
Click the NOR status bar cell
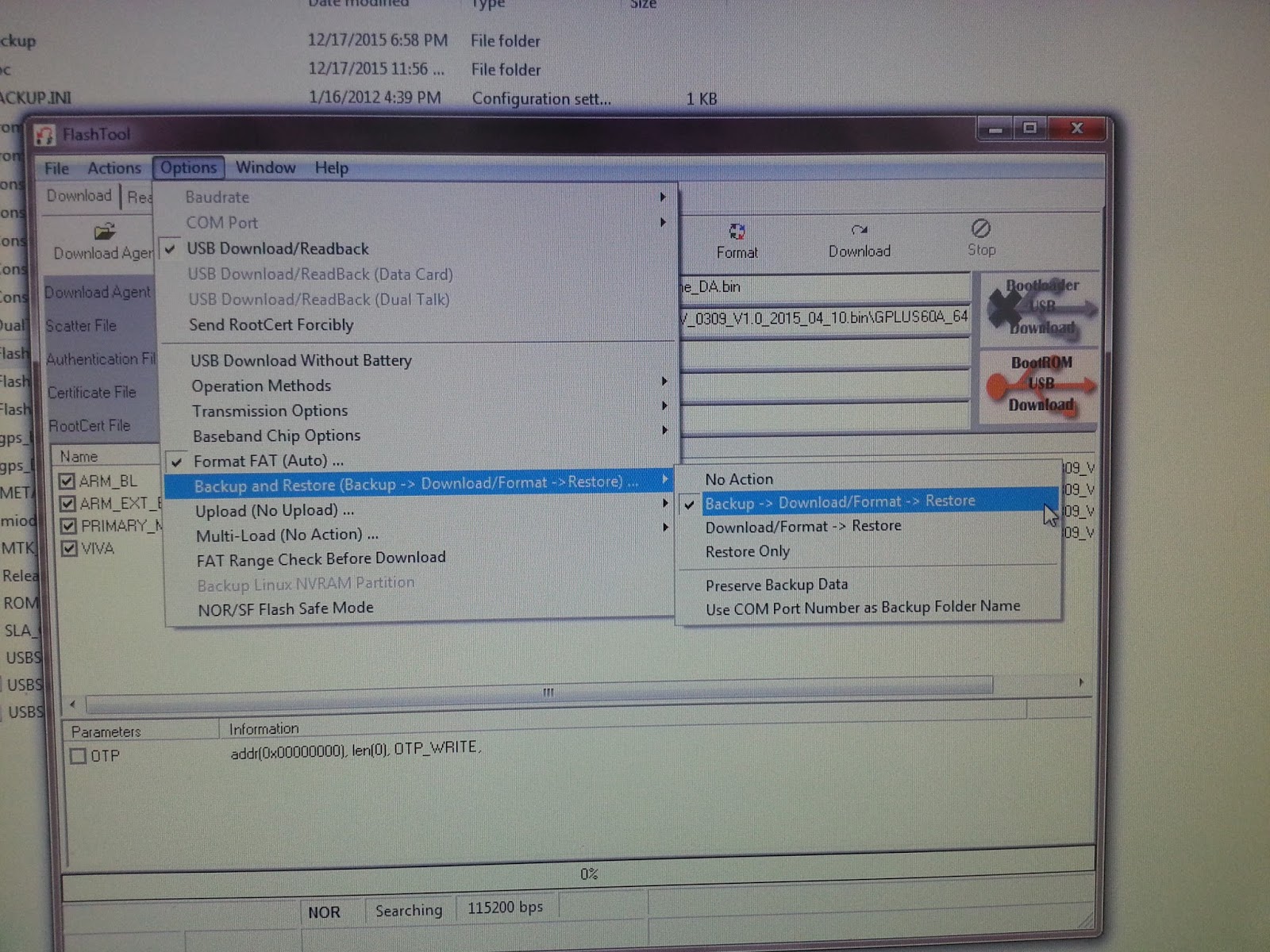pos(324,912)
